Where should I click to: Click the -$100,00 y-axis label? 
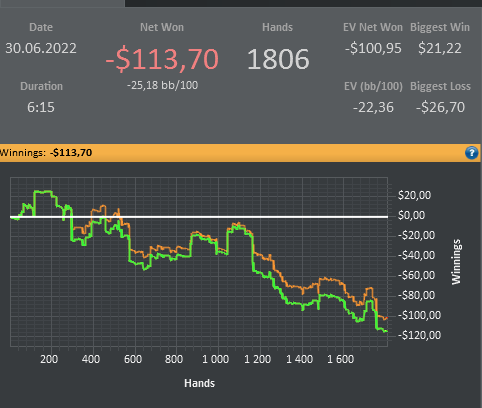(x=419, y=315)
